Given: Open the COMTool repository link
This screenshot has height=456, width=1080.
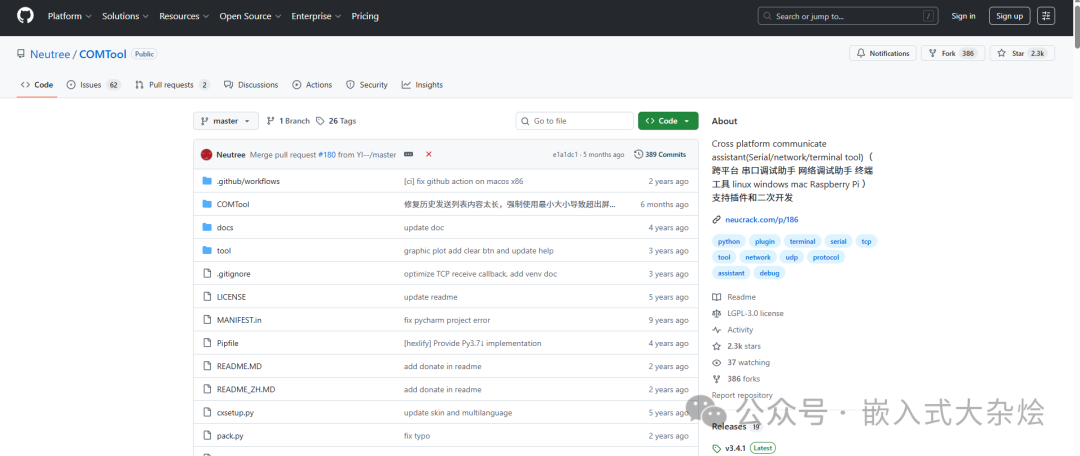Looking at the screenshot, I should click(x=104, y=54).
